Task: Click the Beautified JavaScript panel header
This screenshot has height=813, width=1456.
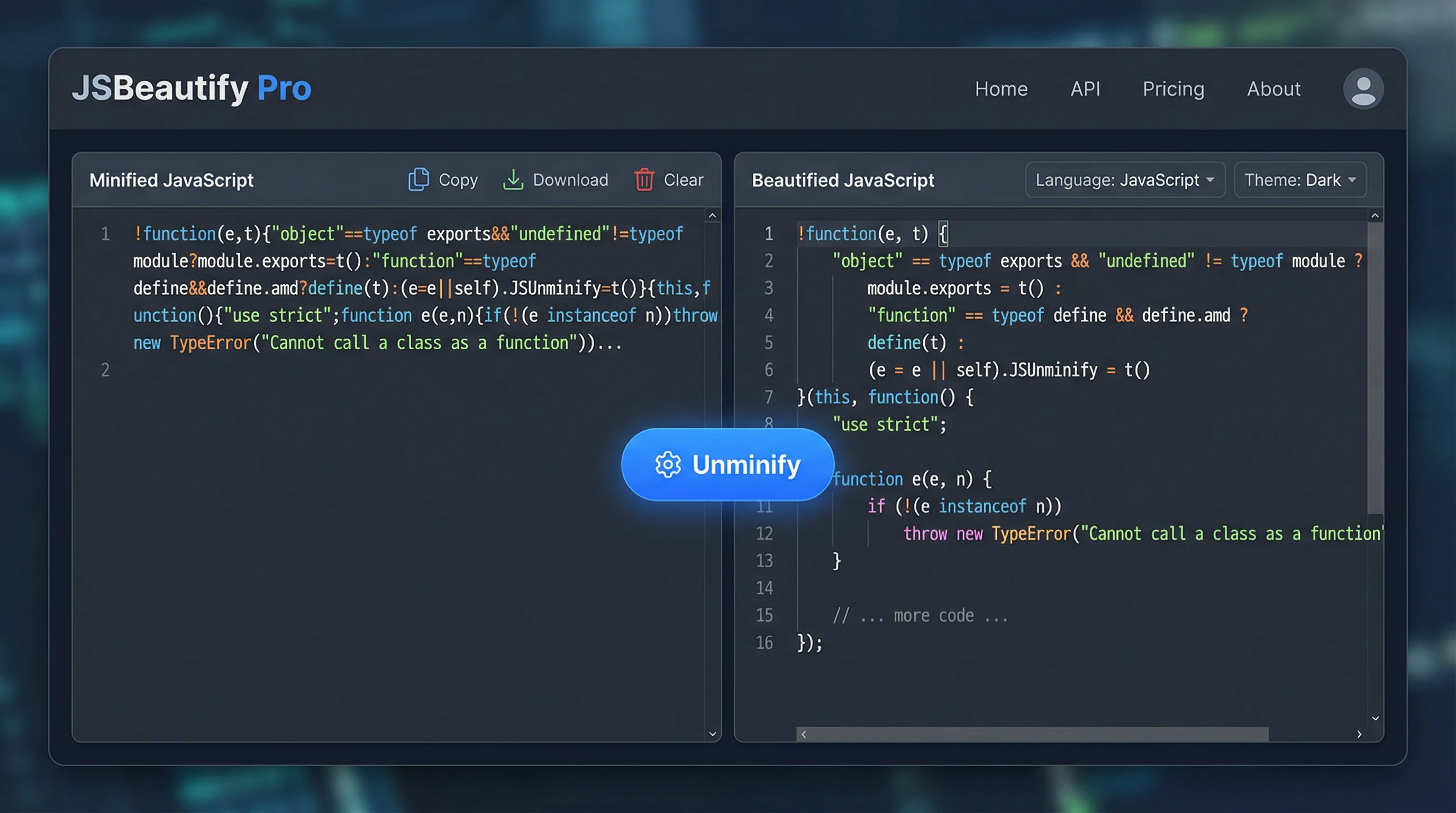Action: (x=842, y=180)
